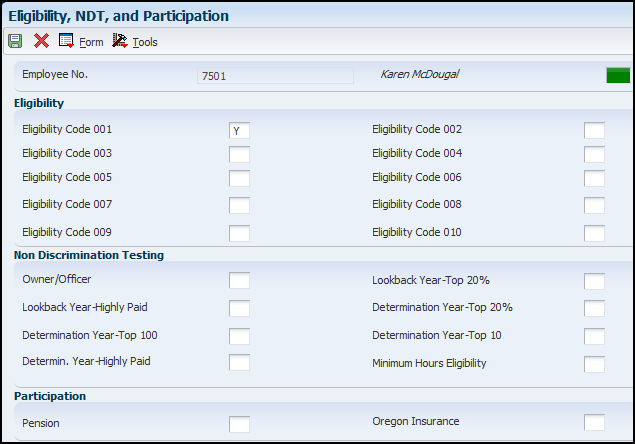Screen dimensions: 635x444
Task: Click the Determination Year-Top 100 input box
Action: coord(239,336)
